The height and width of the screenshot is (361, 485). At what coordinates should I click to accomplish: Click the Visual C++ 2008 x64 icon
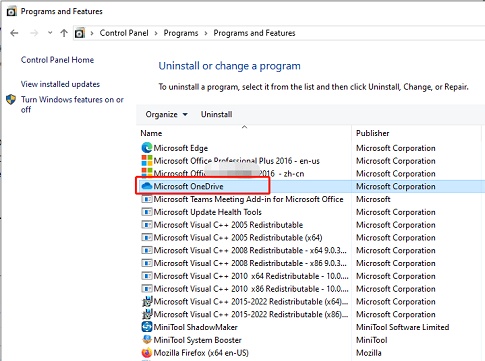147,250
